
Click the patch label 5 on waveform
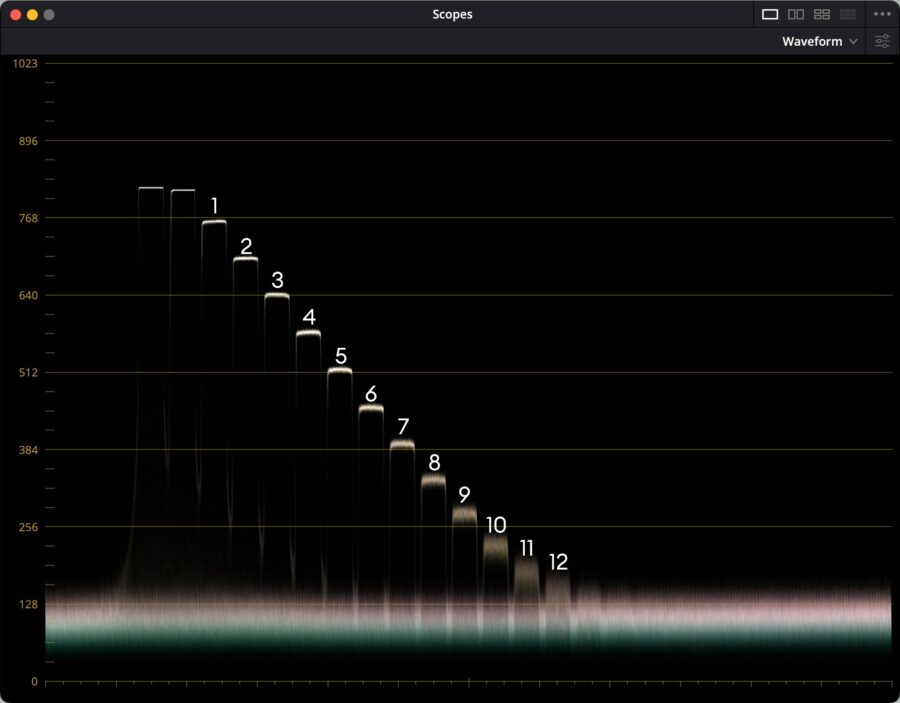point(341,356)
